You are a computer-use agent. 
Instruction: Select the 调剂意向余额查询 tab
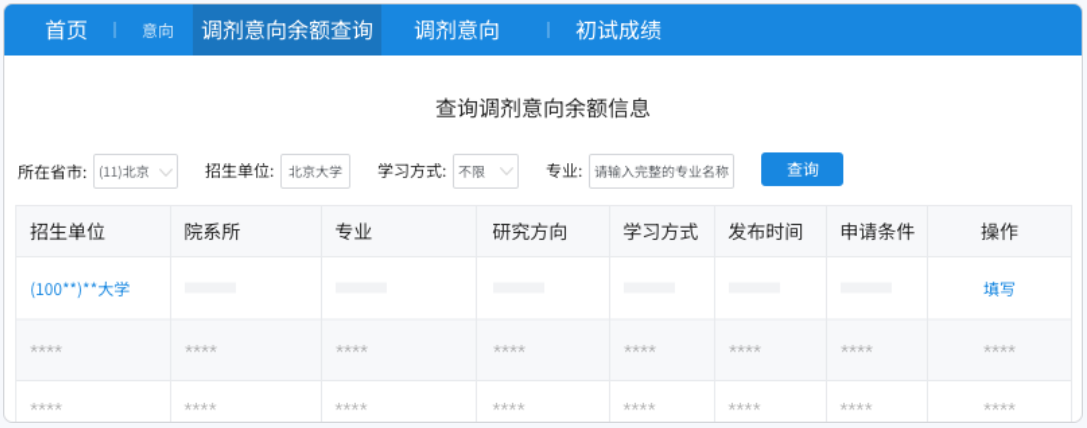tap(287, 30)
